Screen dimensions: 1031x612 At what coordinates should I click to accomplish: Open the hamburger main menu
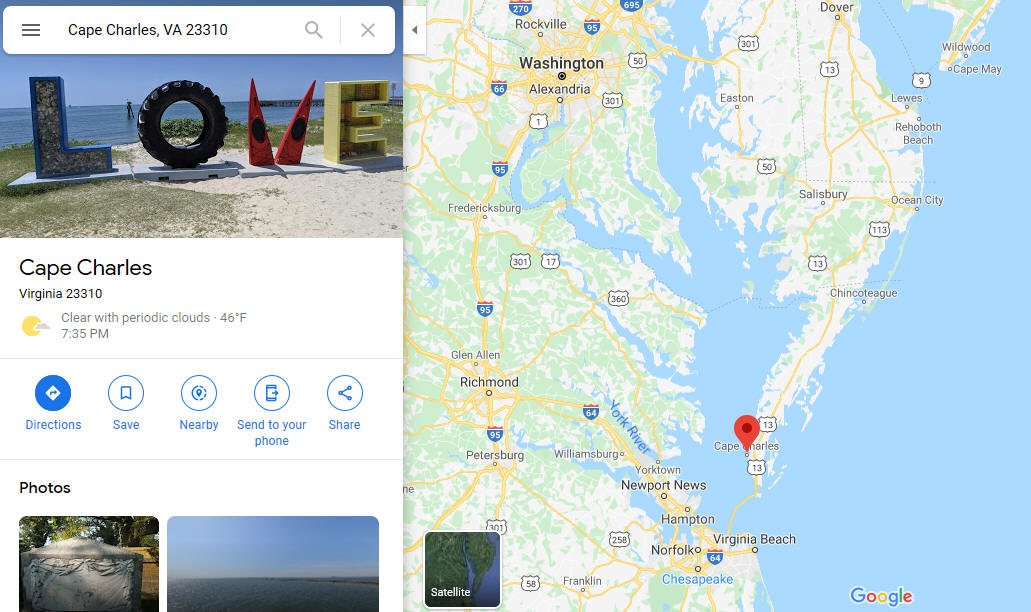click(x=31, y=30)
